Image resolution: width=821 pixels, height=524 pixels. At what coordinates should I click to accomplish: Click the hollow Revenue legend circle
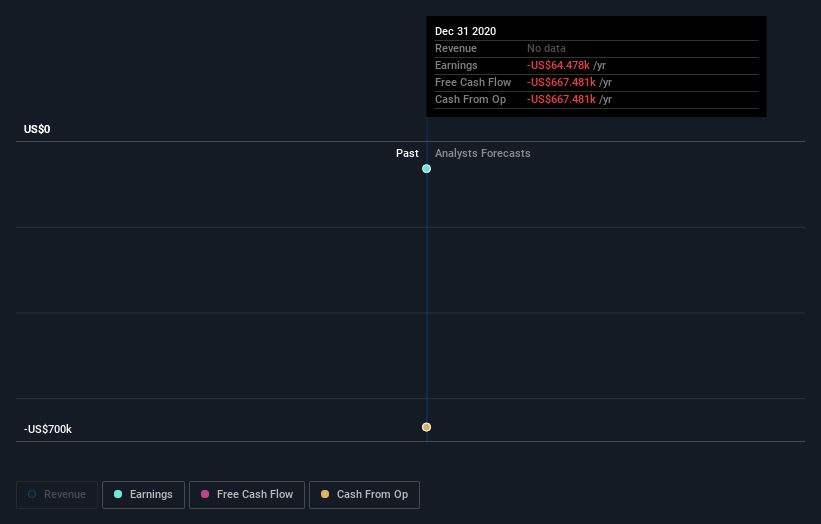pos(32,494)
